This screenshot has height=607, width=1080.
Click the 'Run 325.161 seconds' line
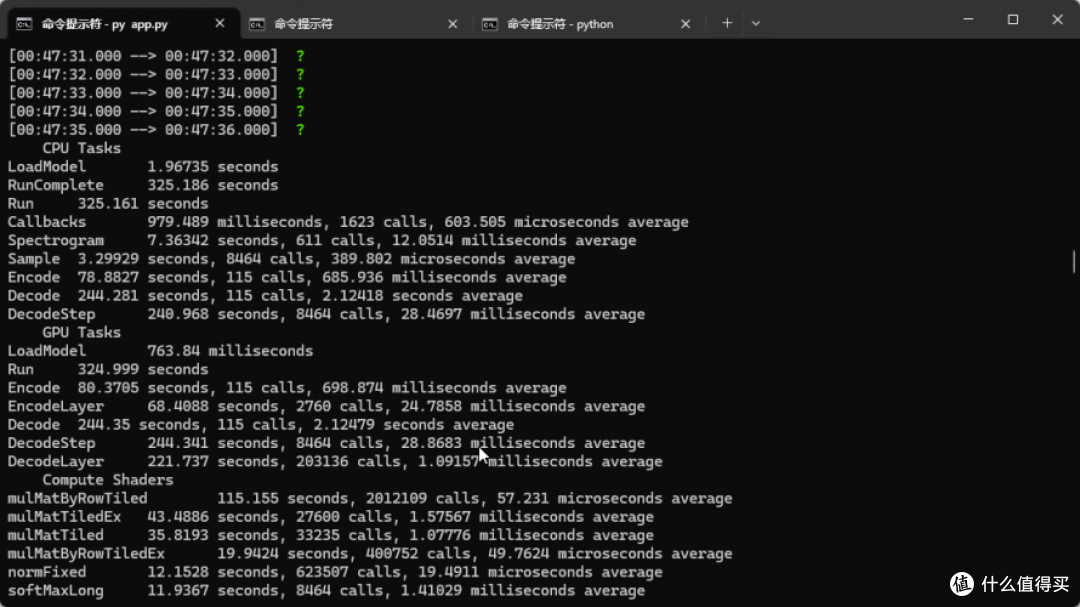pyautogui.click(x=108, y=204)
